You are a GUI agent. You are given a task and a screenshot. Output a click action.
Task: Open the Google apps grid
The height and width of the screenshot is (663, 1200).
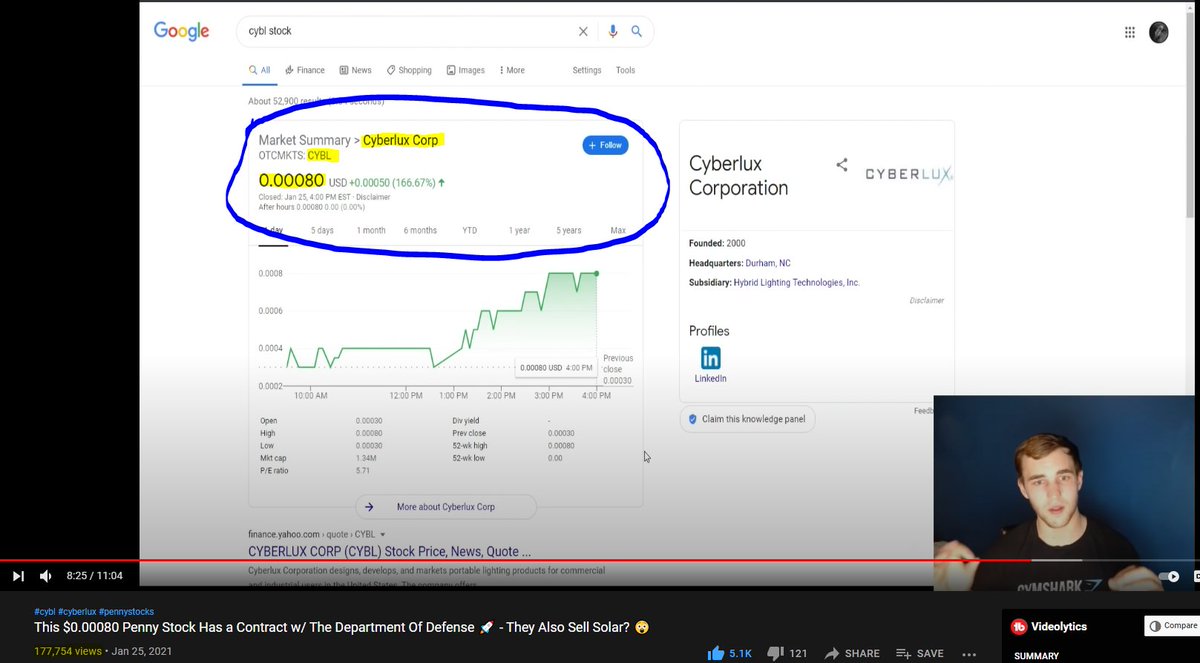(1129, 32)
